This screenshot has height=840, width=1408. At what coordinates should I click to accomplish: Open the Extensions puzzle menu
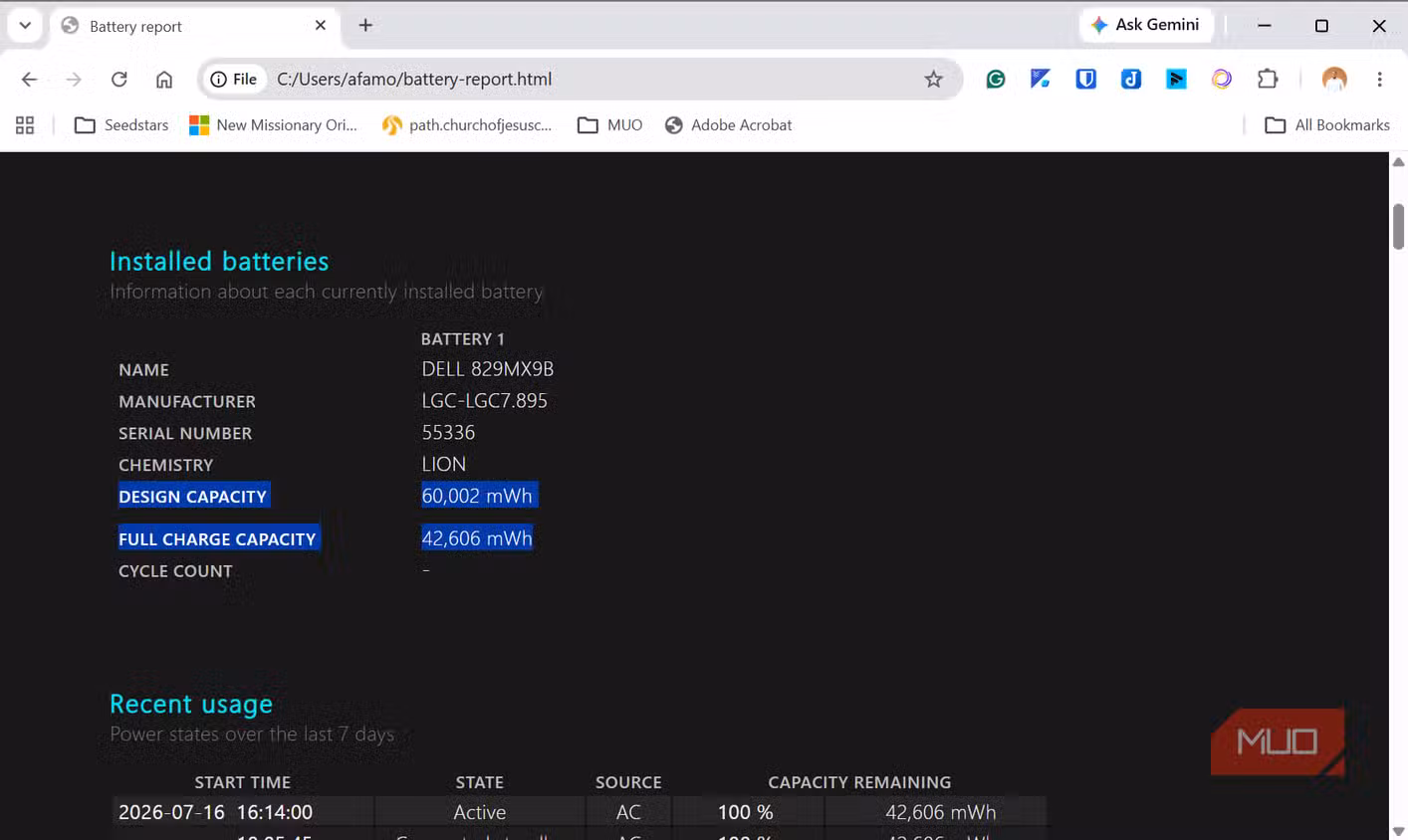1268,80
